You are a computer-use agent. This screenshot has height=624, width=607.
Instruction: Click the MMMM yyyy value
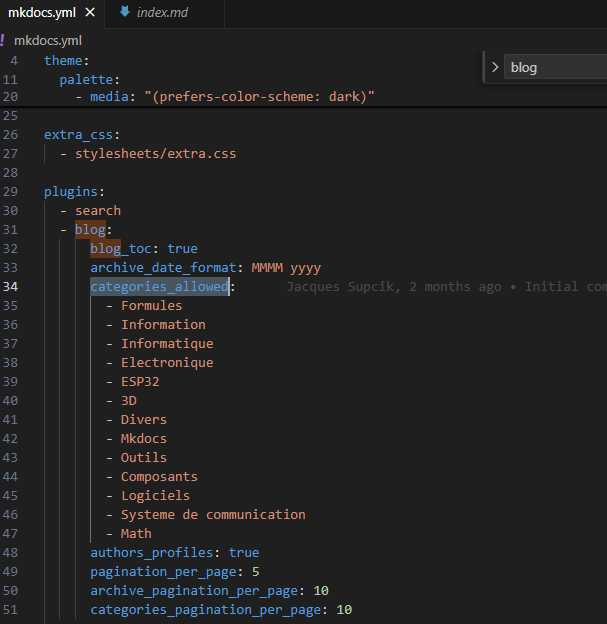[x=286, y=268]
